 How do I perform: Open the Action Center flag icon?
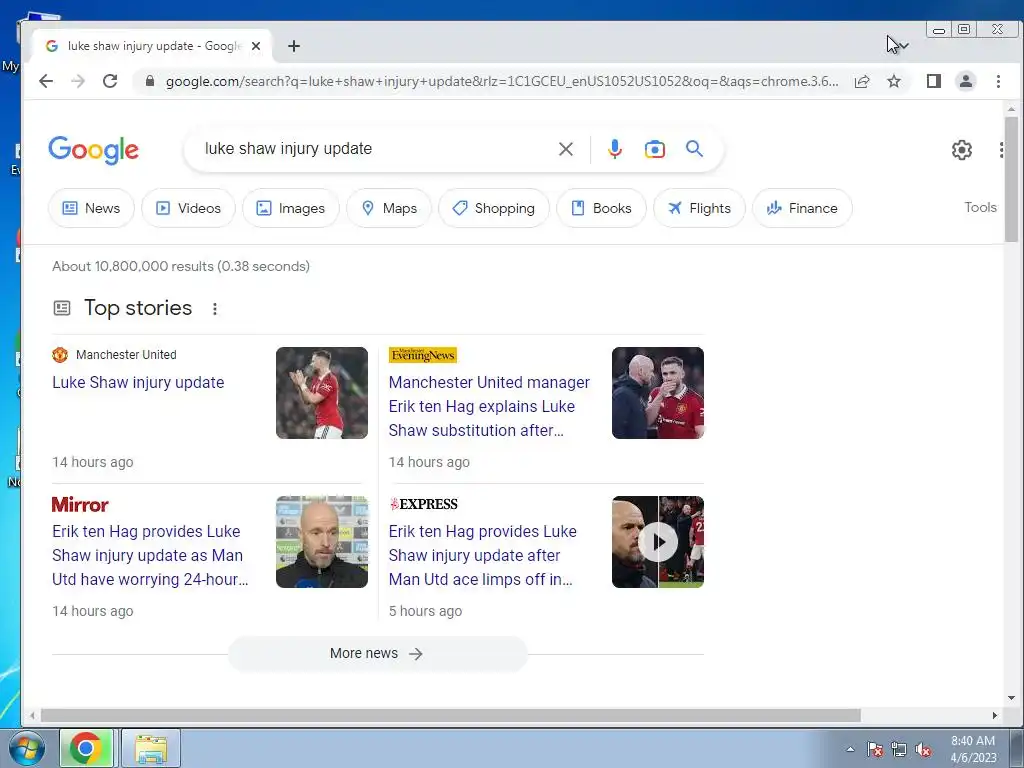875,750
